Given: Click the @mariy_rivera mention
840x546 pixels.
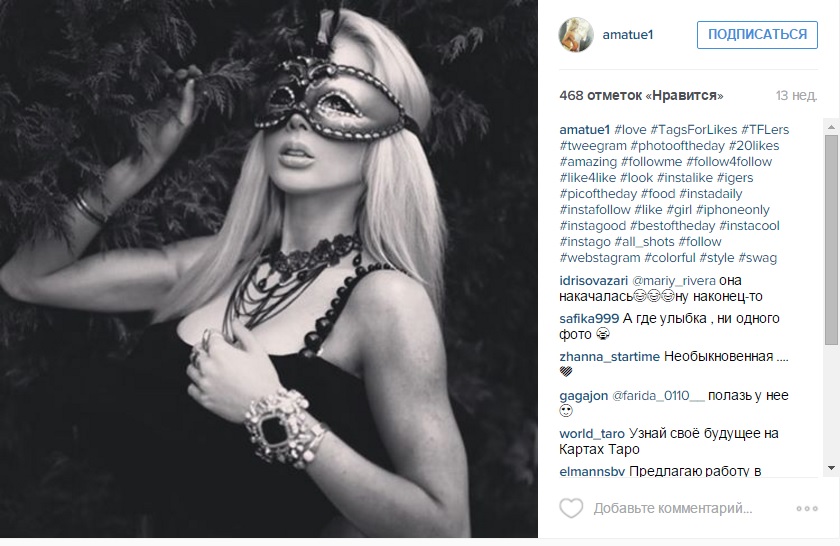Looking at the screenshot, I should 674,281.
